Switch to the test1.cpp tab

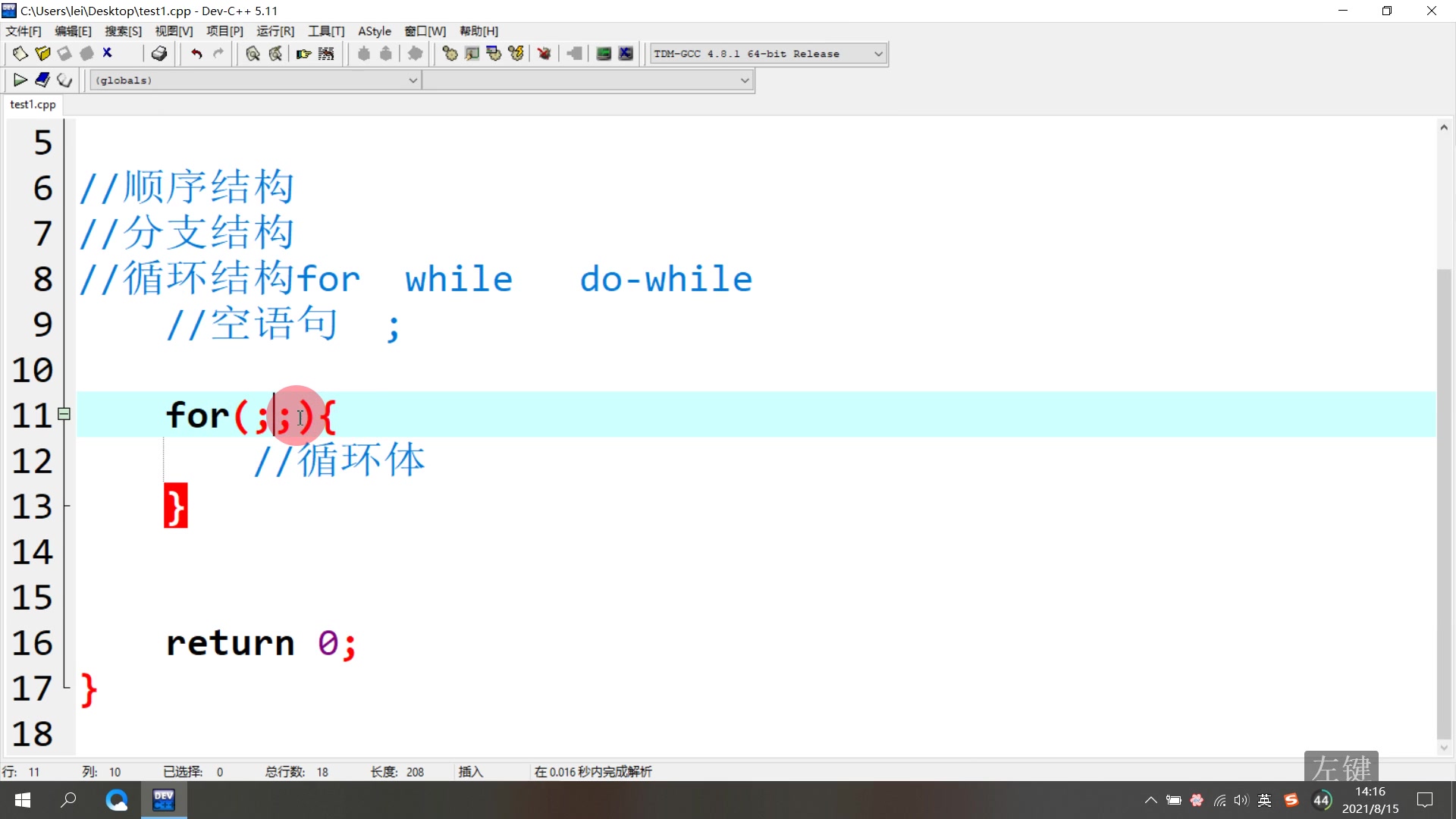pyautogui.click(x=33, y=105)
